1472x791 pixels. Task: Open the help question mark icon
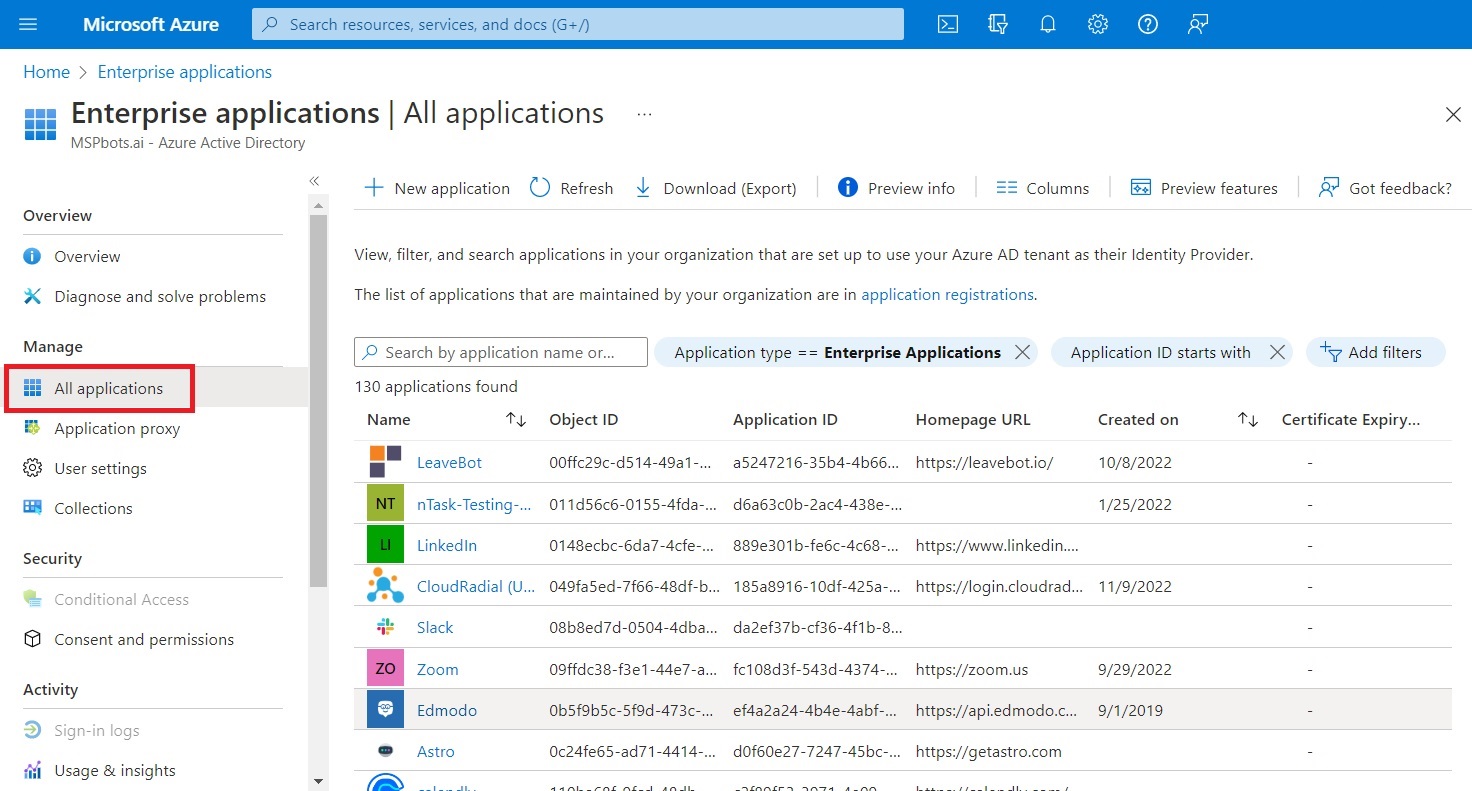pyautogui.click(x=1148, y=24)
